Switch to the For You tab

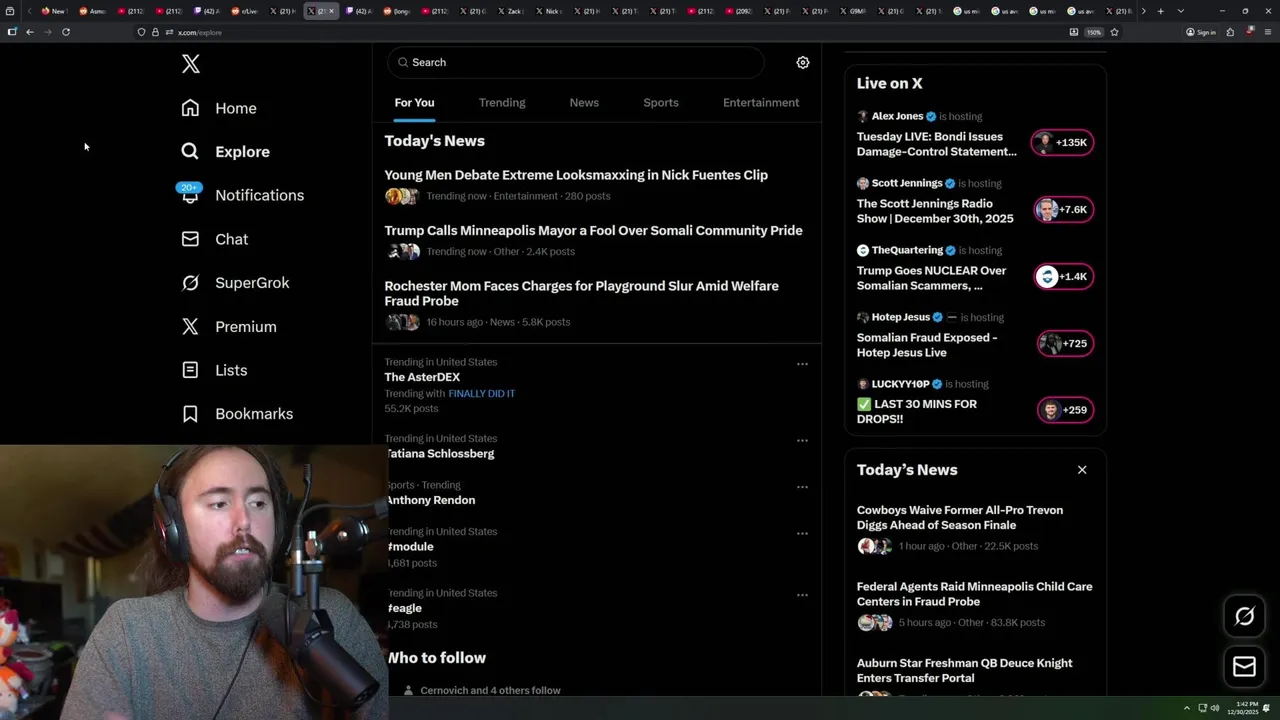(x=414, y=103)
